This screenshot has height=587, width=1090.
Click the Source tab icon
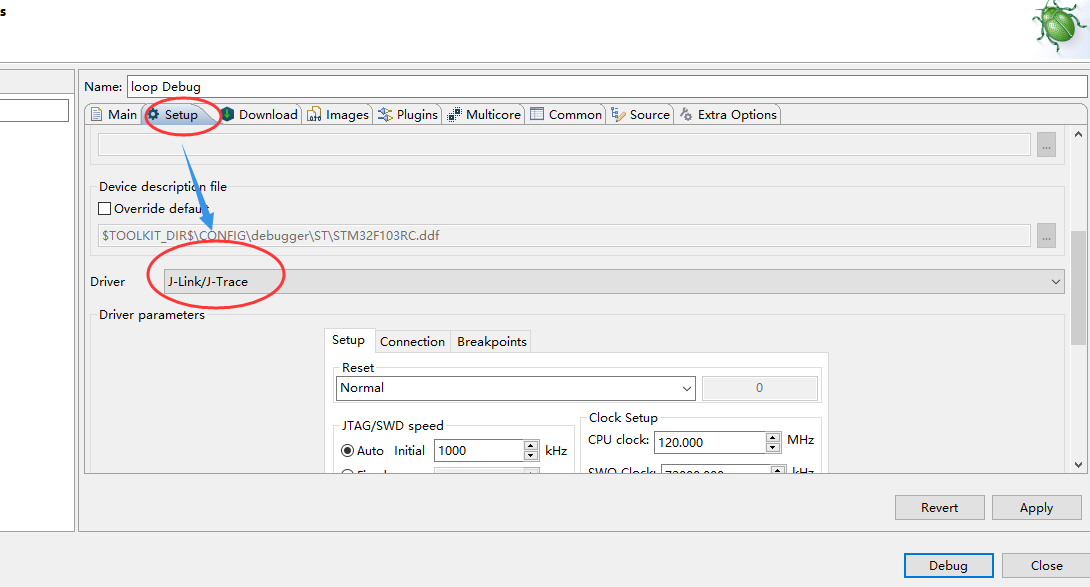[x=617, y=114]
